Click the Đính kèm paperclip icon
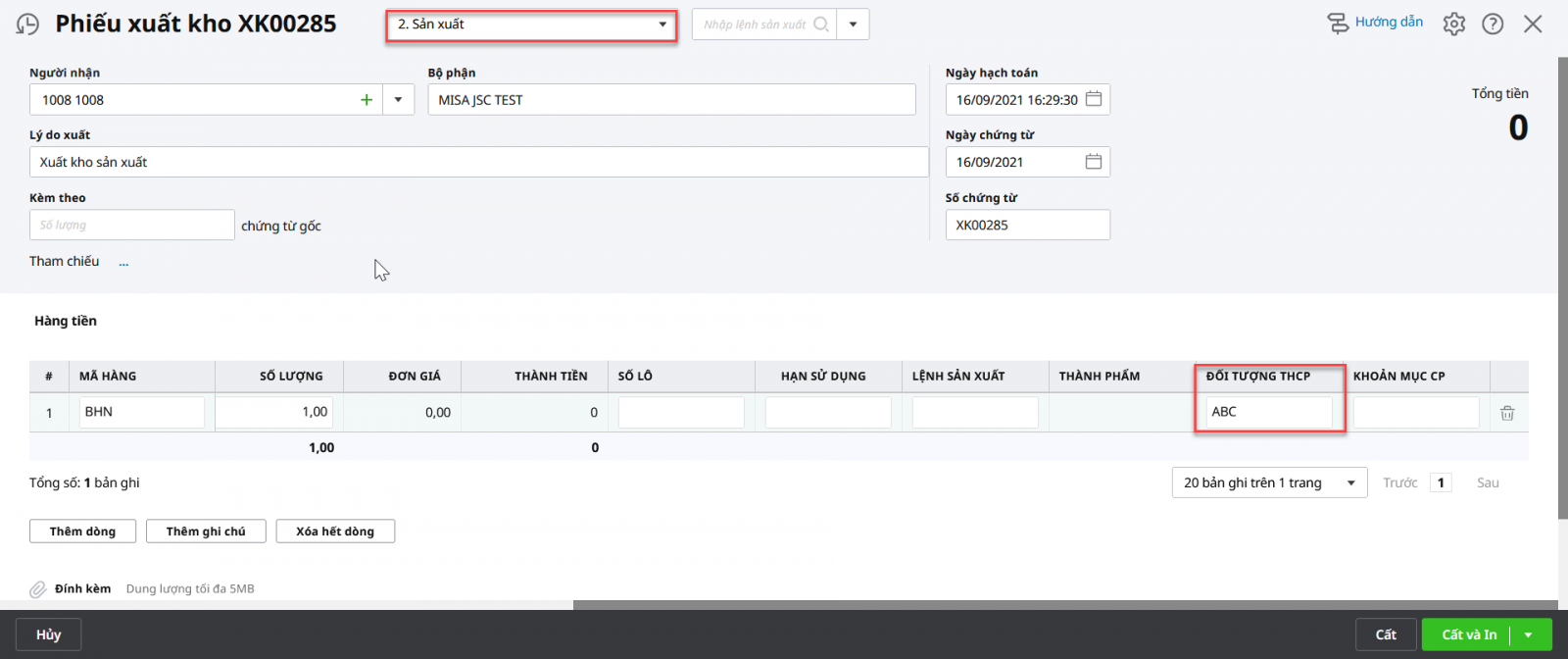The image size is (1568, 659). [x=37, y=589]
